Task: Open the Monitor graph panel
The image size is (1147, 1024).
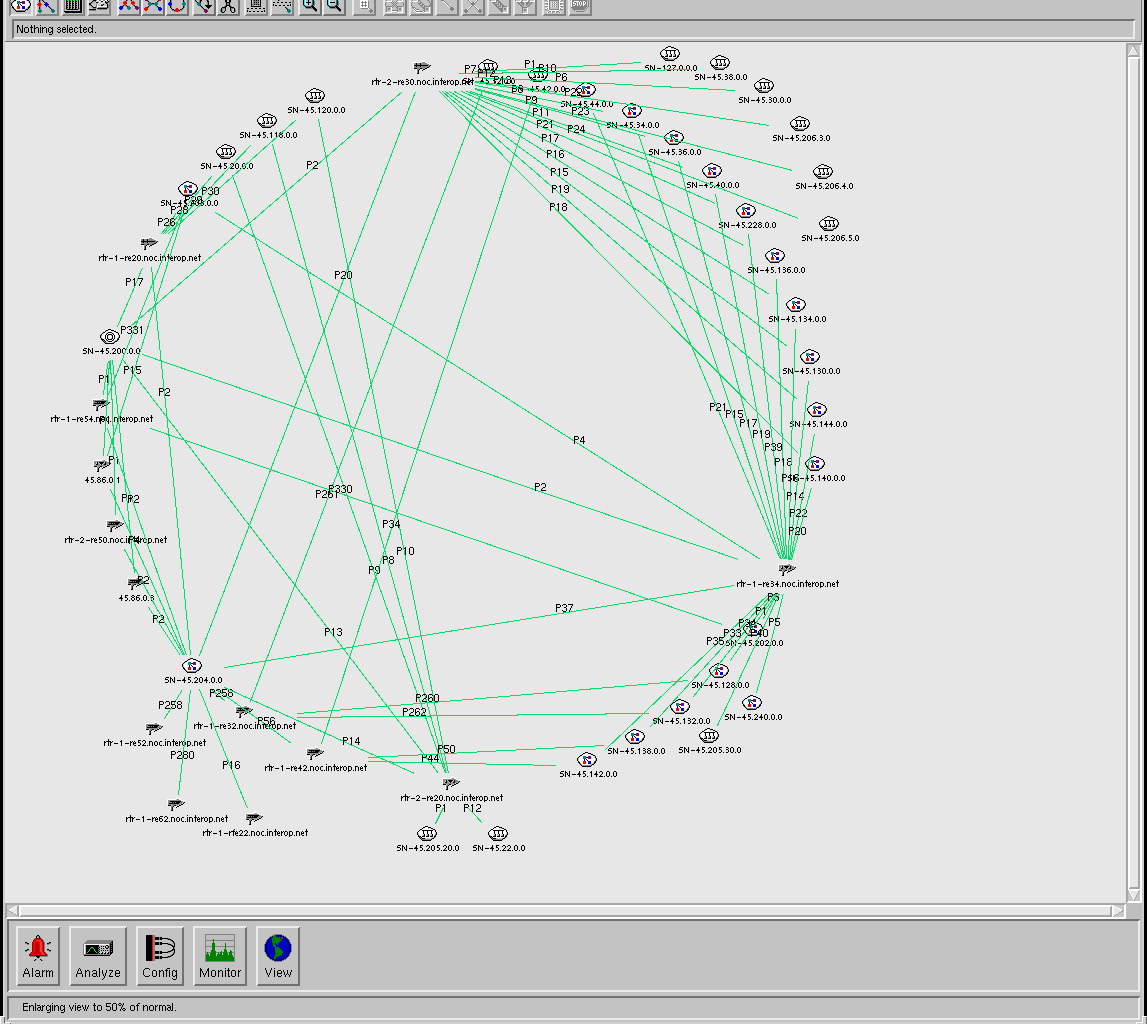Action: [219, 955]
